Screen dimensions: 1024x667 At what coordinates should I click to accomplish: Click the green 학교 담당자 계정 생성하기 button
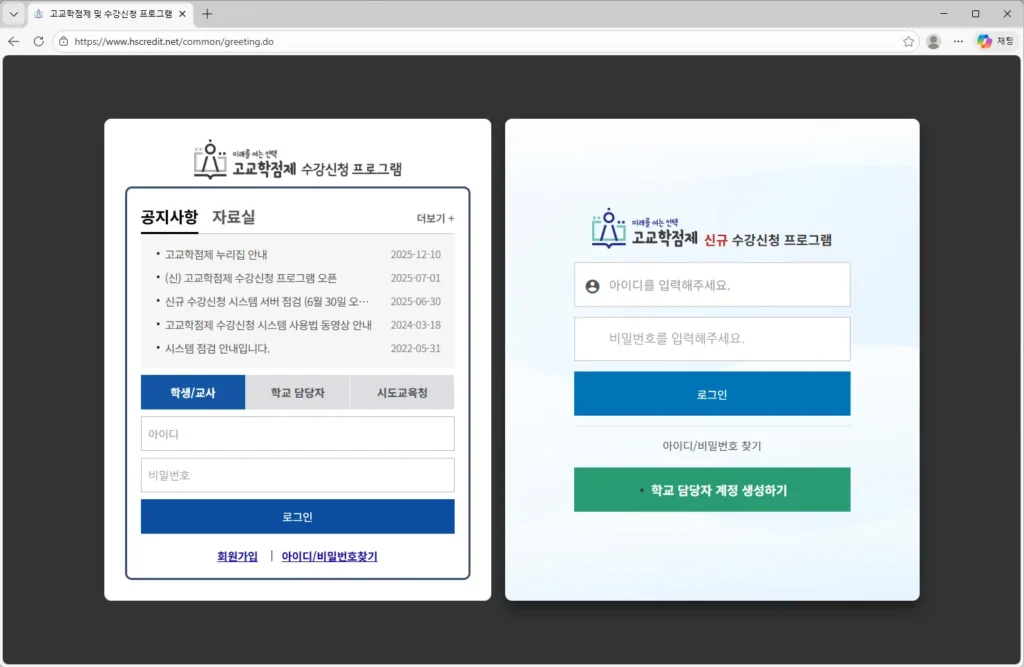click(x=712, y=490)
